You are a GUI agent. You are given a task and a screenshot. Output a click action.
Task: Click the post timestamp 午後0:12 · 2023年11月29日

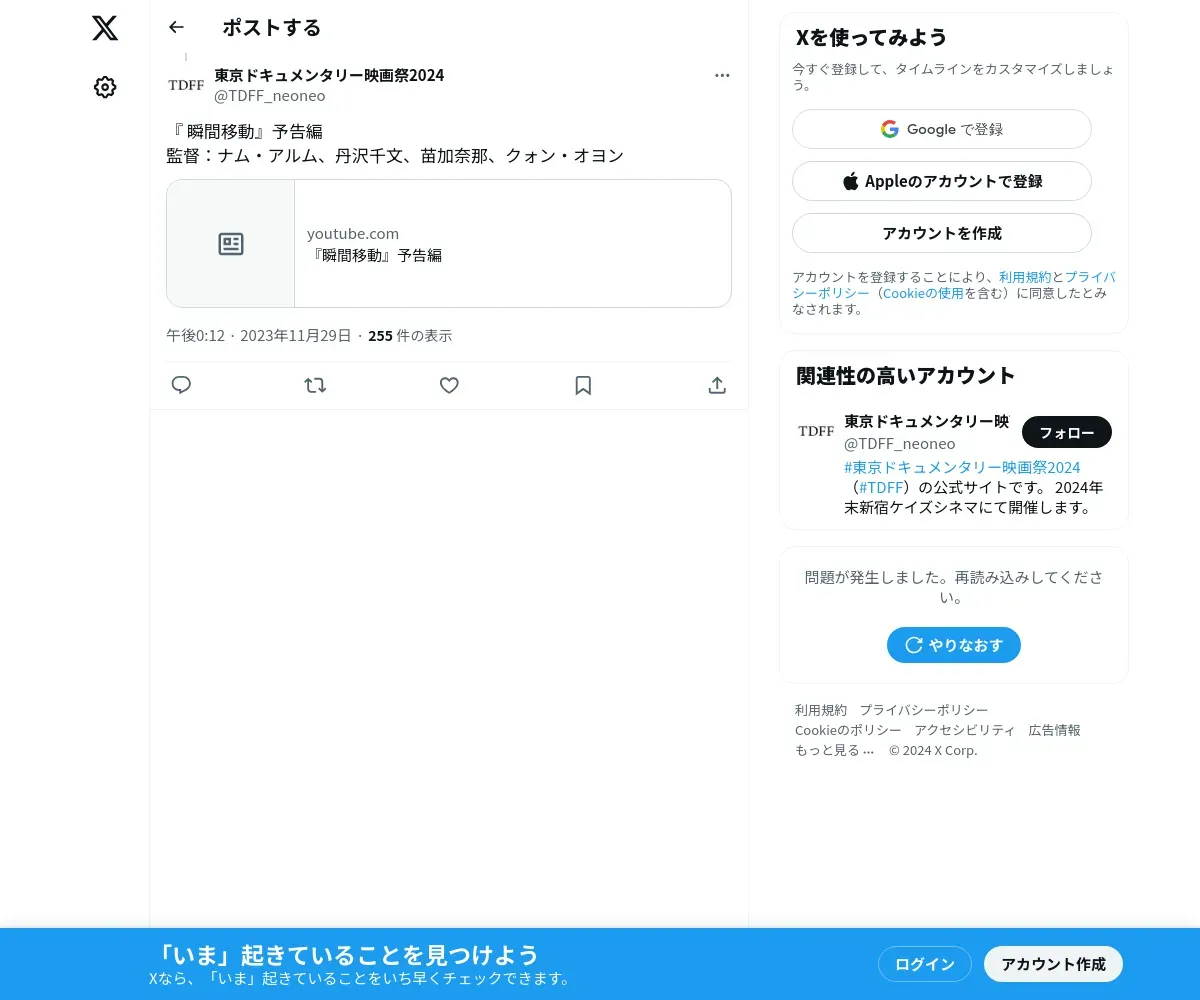[x=259, y=336]
